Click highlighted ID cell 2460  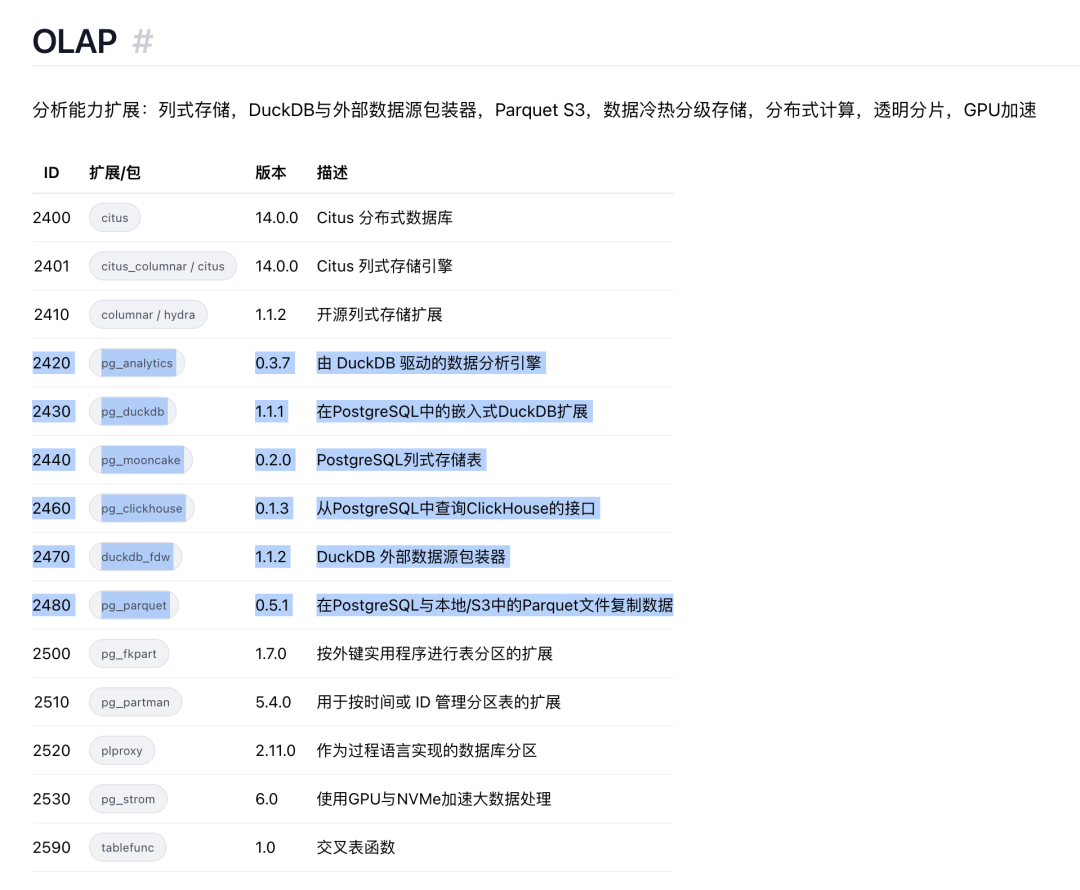click(x=52, y=508)
